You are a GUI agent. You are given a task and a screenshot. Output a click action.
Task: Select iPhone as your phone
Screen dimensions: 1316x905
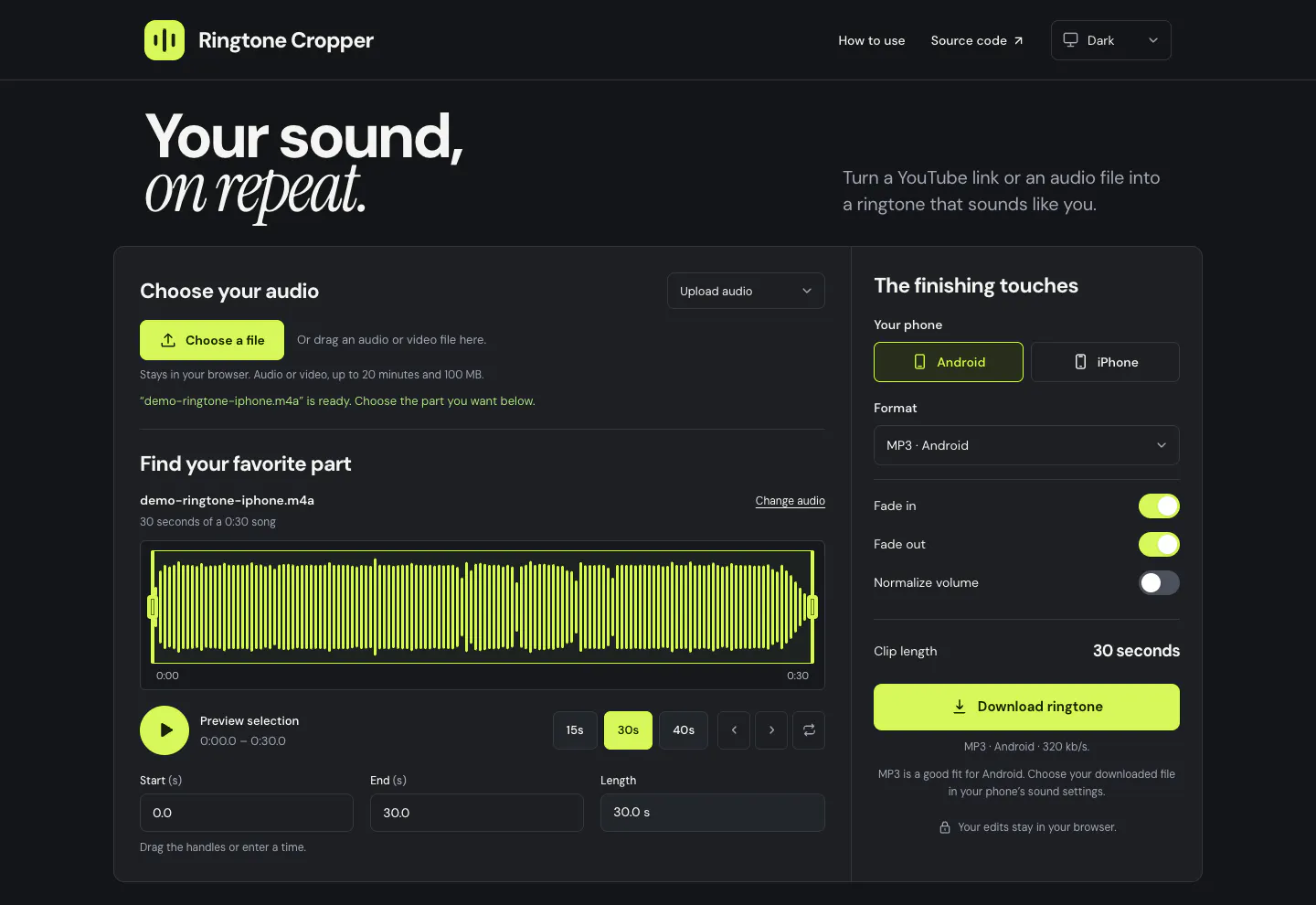coord(1105,362)
